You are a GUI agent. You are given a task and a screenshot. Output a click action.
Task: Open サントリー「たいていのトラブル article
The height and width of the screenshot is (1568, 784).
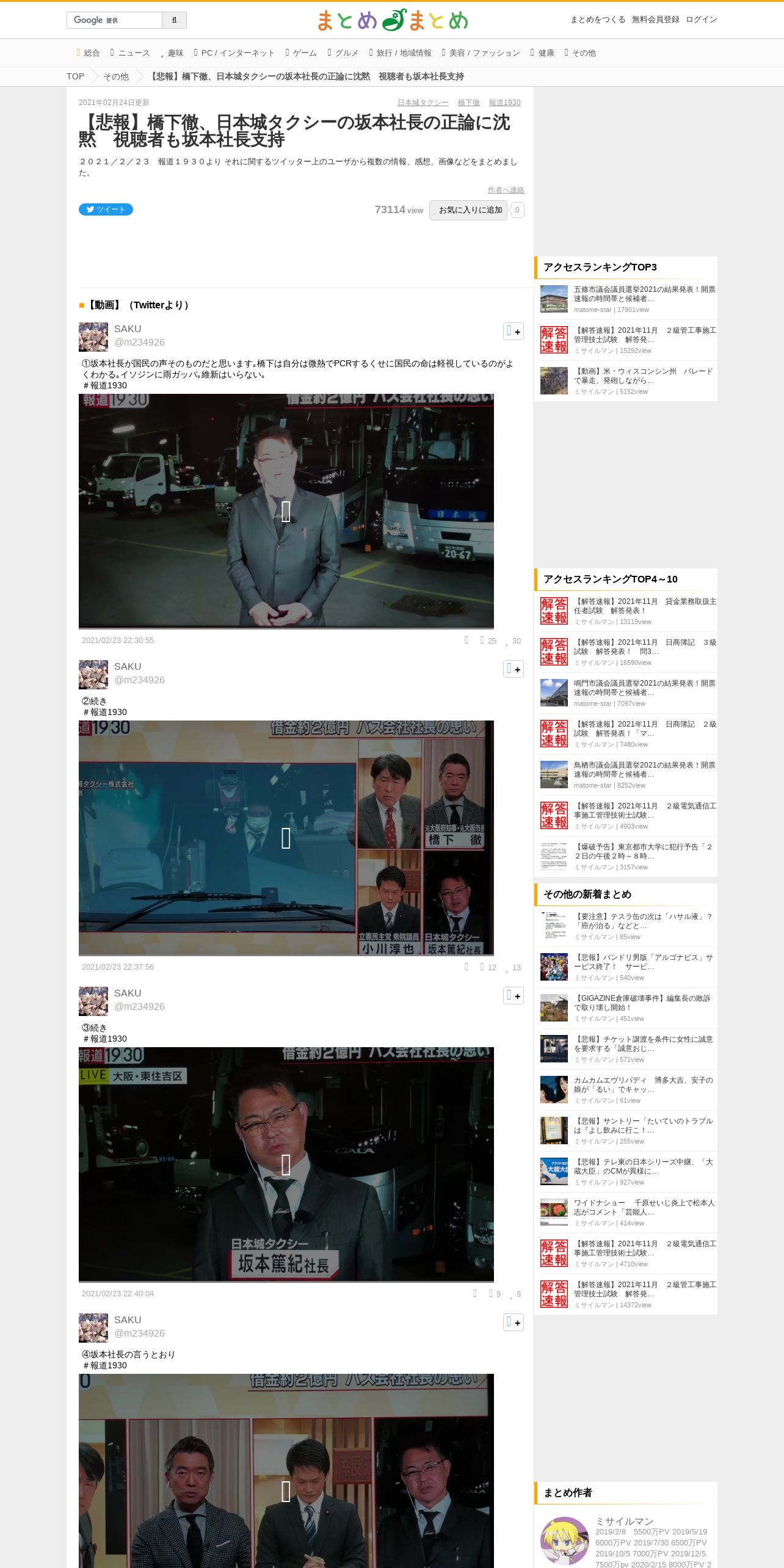[643, 1126]
